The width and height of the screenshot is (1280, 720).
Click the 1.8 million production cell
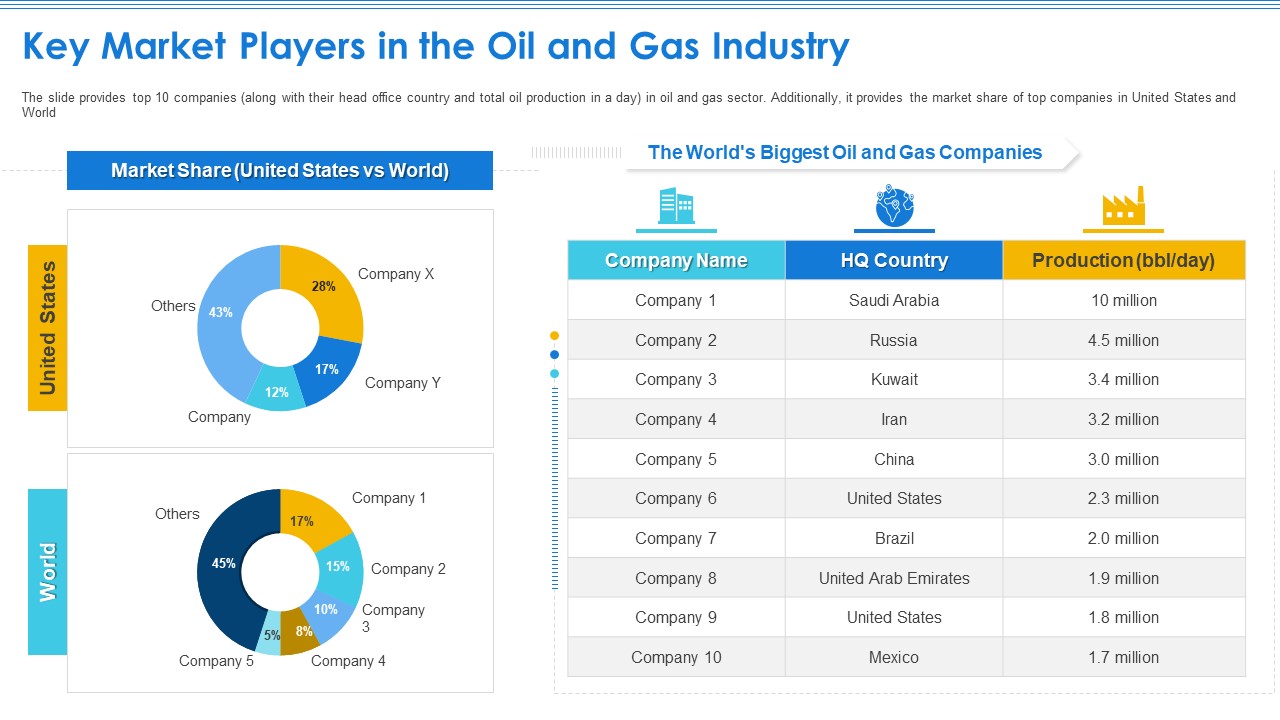click(1124, 617)
